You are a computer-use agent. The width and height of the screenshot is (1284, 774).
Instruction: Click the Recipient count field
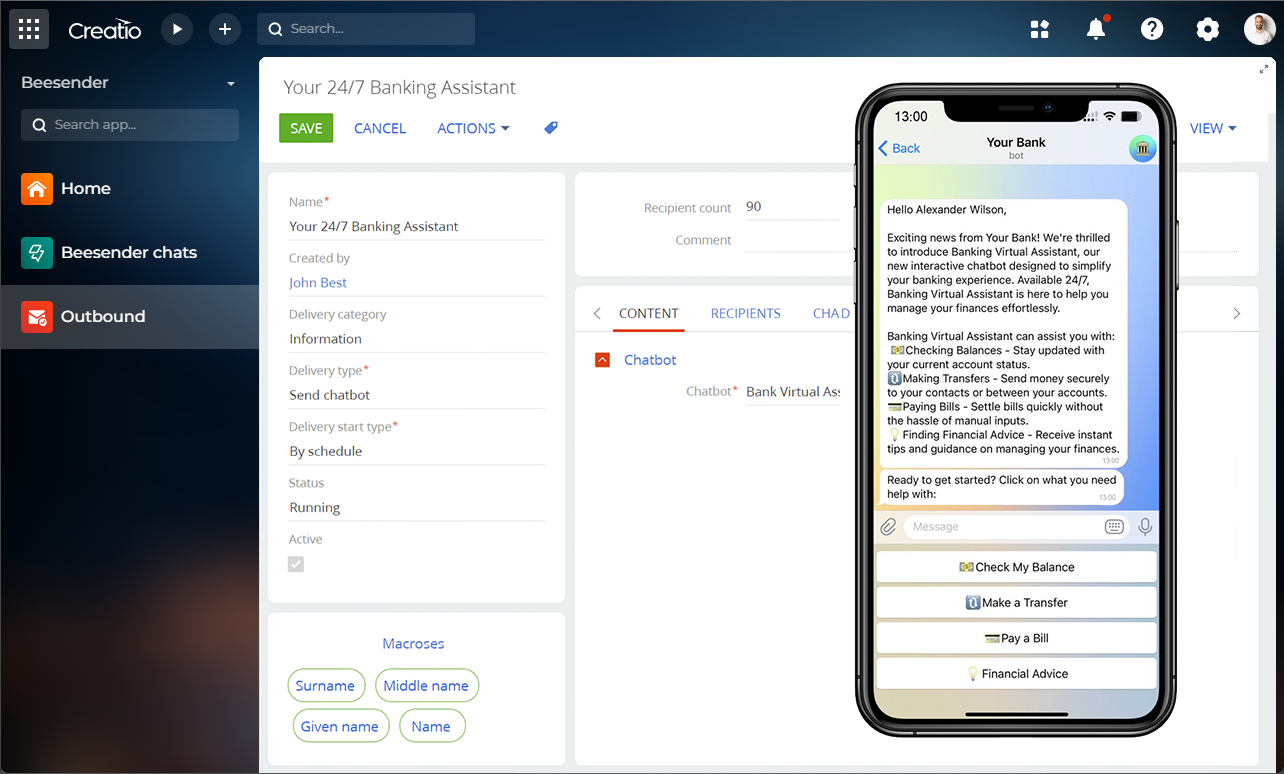pos(795,207)
